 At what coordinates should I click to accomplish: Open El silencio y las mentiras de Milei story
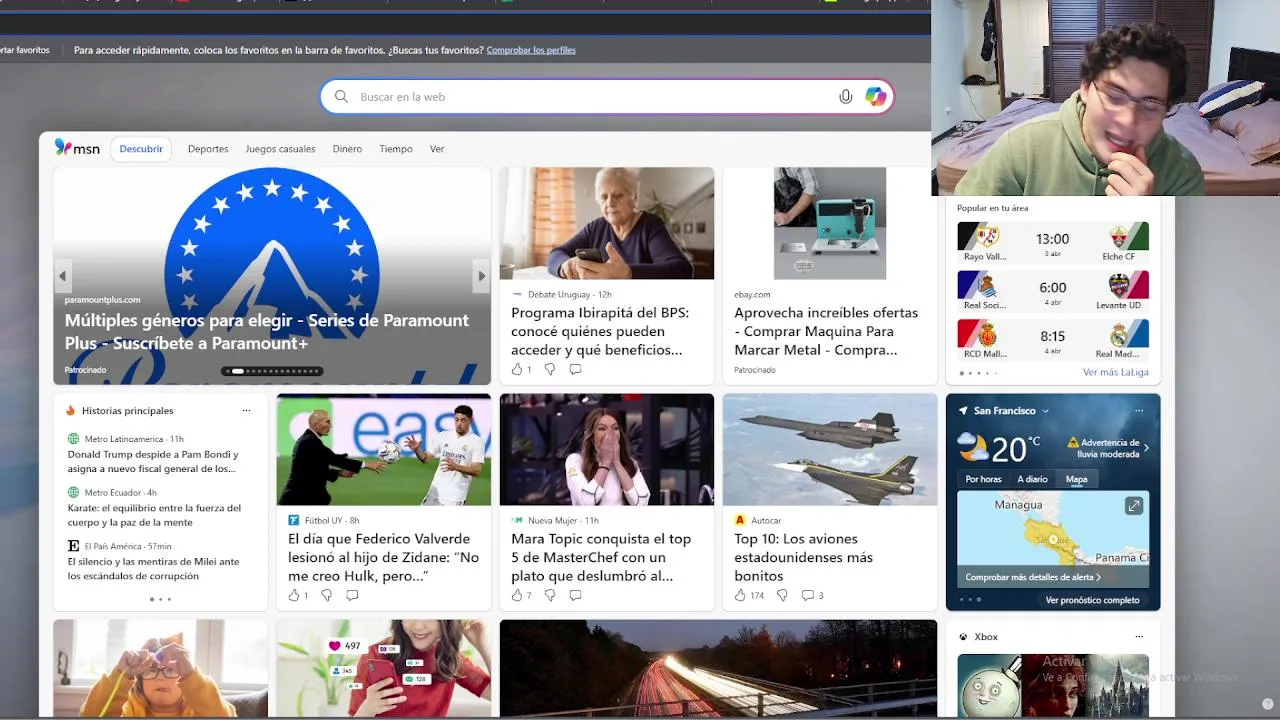click(x=153, y=568)
